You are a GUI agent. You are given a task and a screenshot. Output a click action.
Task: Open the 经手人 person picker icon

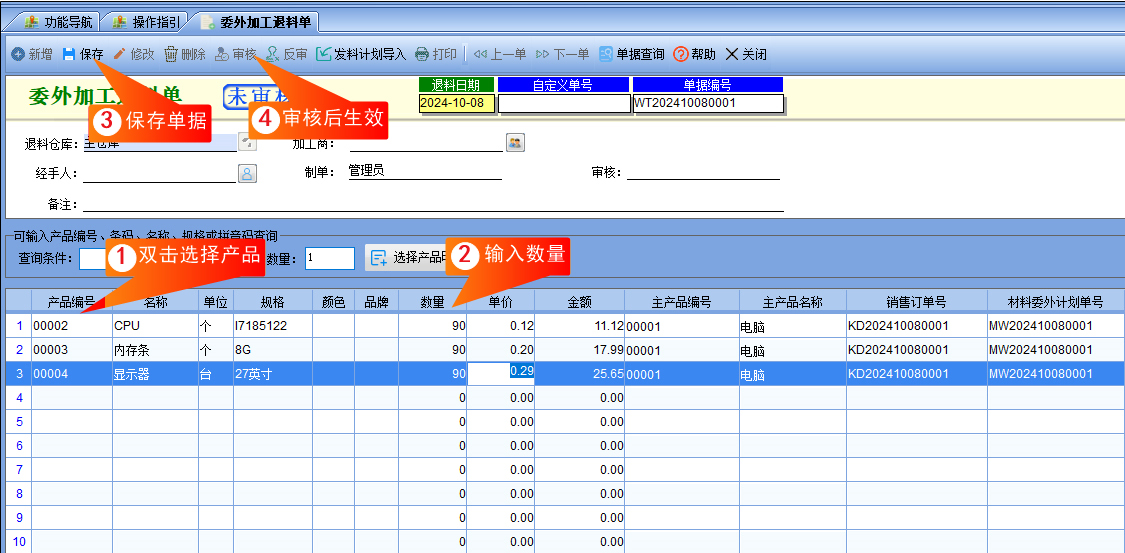pos(247,173)
